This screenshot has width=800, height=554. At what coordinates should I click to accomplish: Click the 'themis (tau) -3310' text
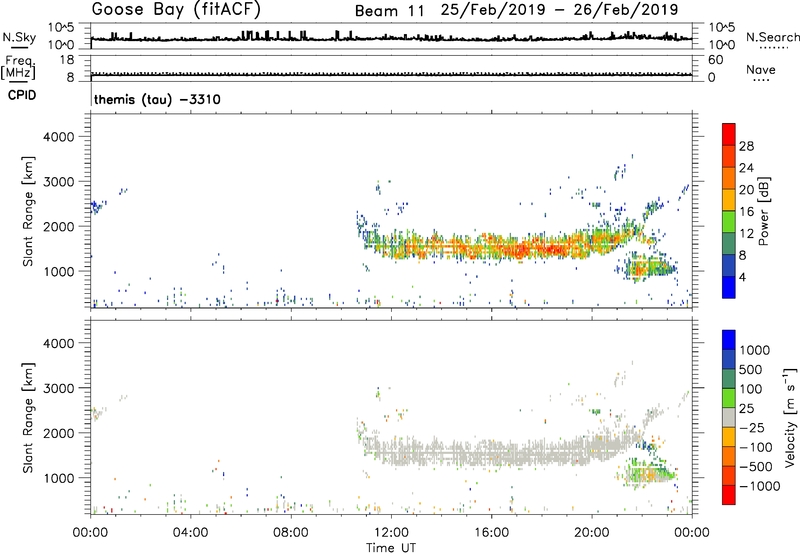coord(157,99)
